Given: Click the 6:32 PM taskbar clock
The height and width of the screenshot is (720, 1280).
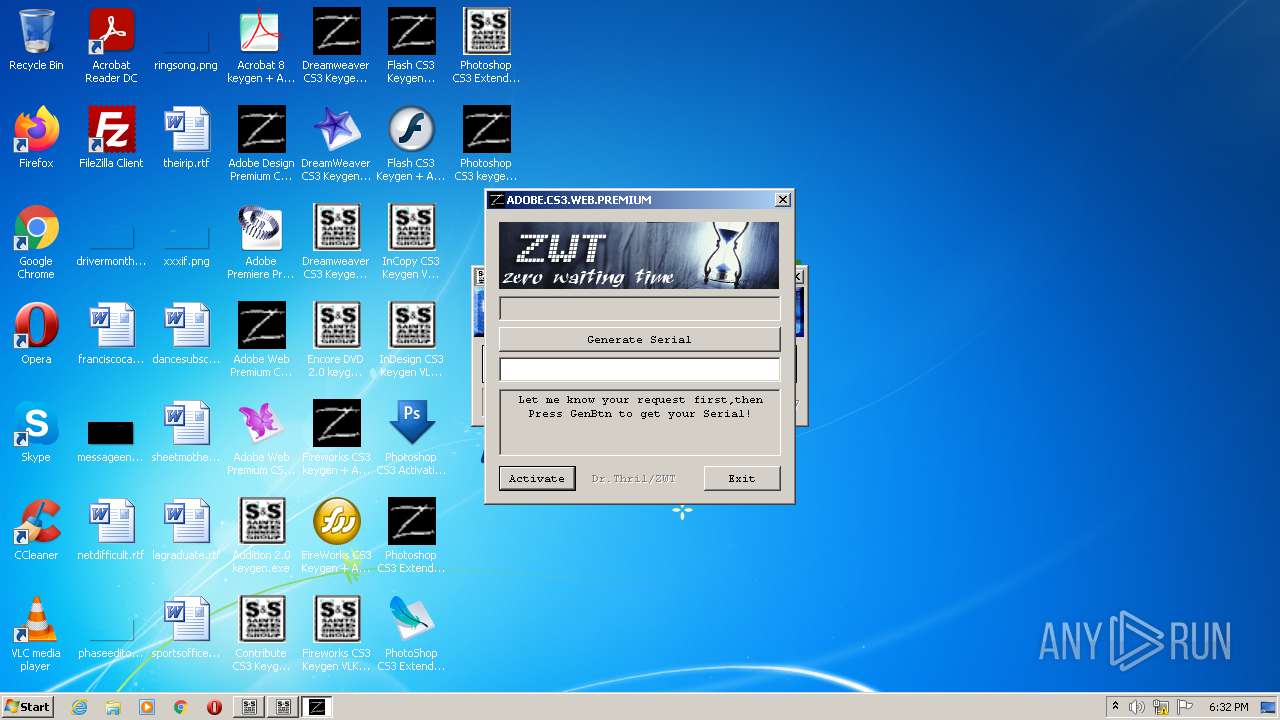Looking at the screenshot, I should tap(1228, 707).
